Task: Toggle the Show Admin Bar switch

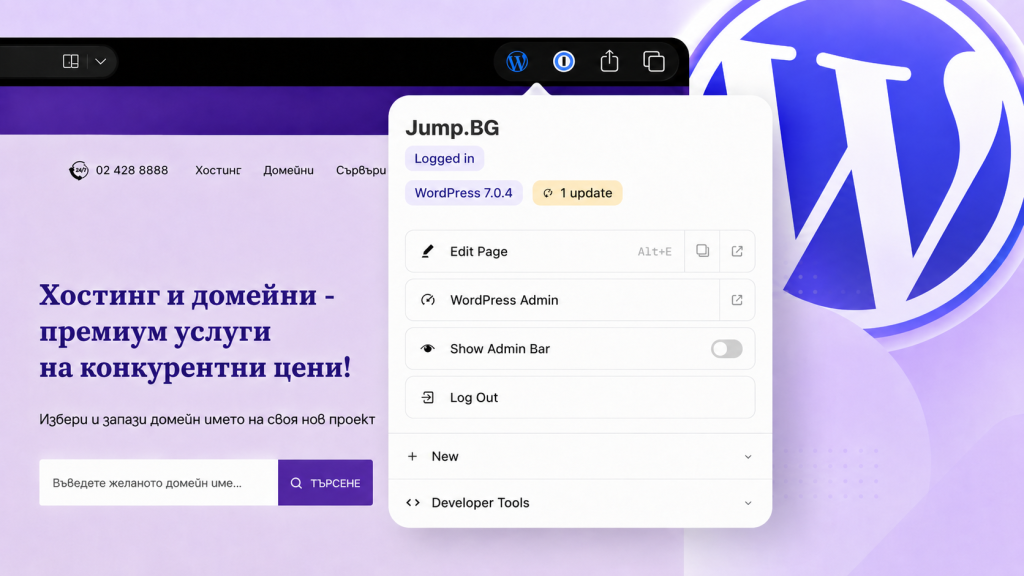Action: tap(727, 349)
